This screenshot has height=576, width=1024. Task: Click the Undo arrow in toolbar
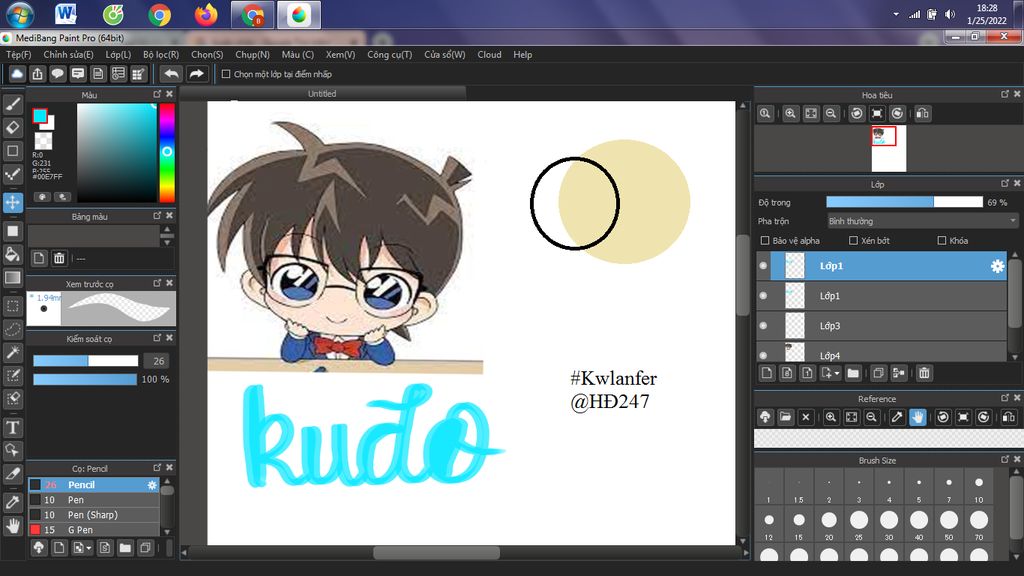172,74
